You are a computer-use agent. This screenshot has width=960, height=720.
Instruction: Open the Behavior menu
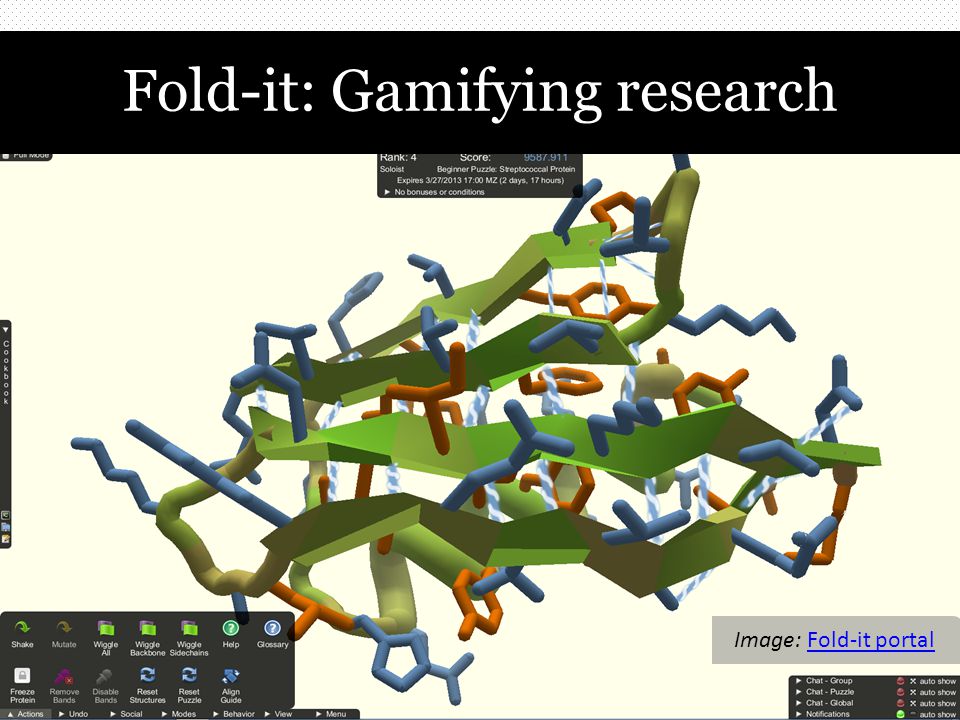[x=234, y=714]
